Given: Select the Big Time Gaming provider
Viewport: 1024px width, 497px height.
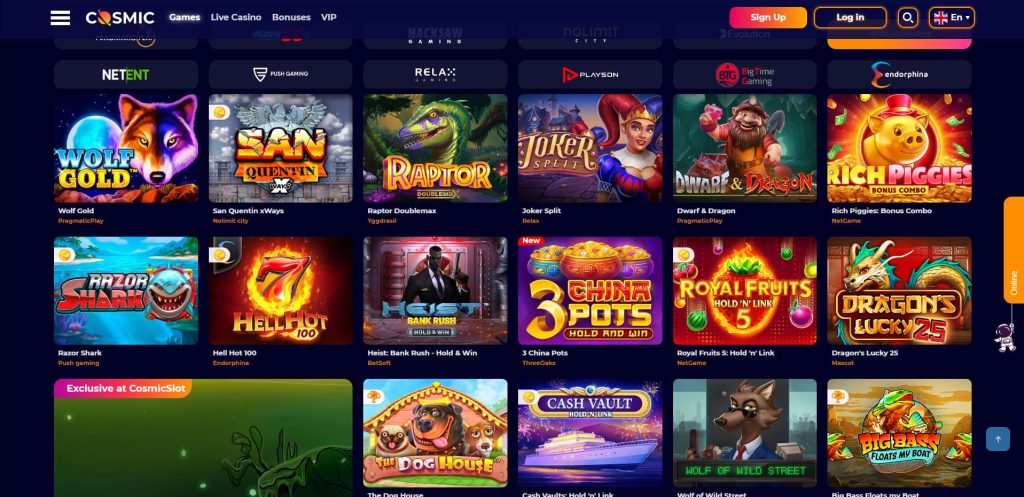Looking at the screenshot, I should click(744, 74).
